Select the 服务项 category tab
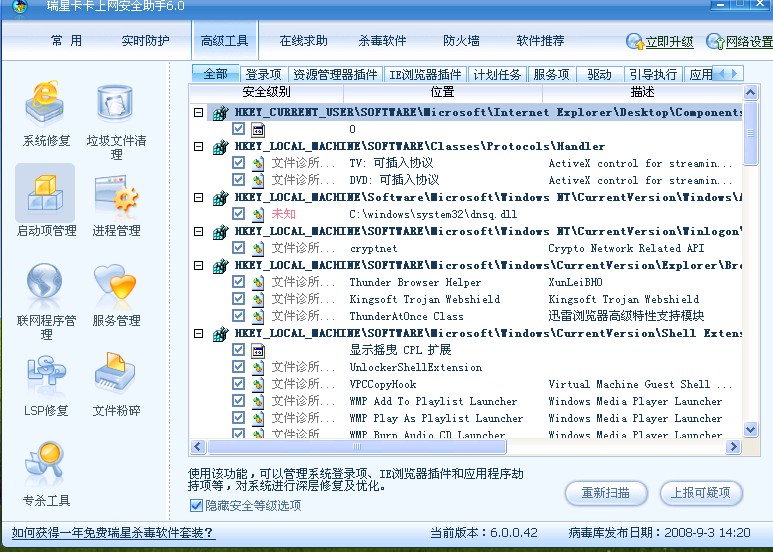The height and width of the screenshot is (552, 773). point(551,74)
